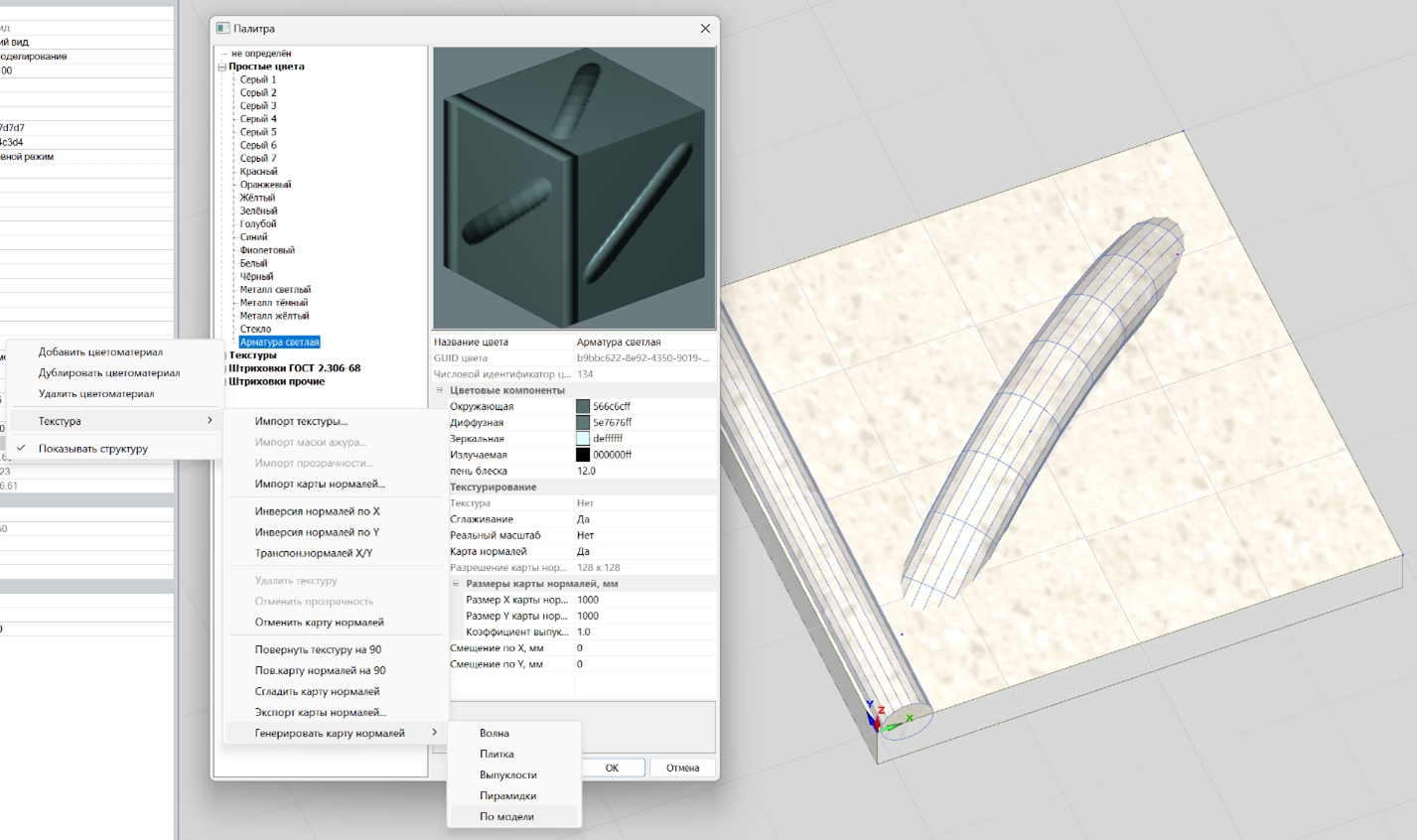Collapse the Простые цвета tree group
Screen dimensions: 1417x840
222,67
